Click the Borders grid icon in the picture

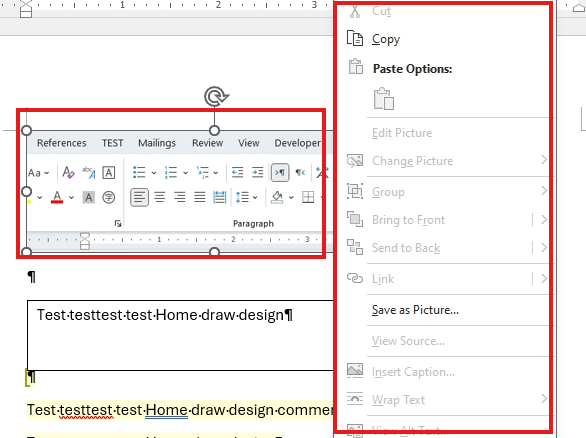tap(308, 197)
